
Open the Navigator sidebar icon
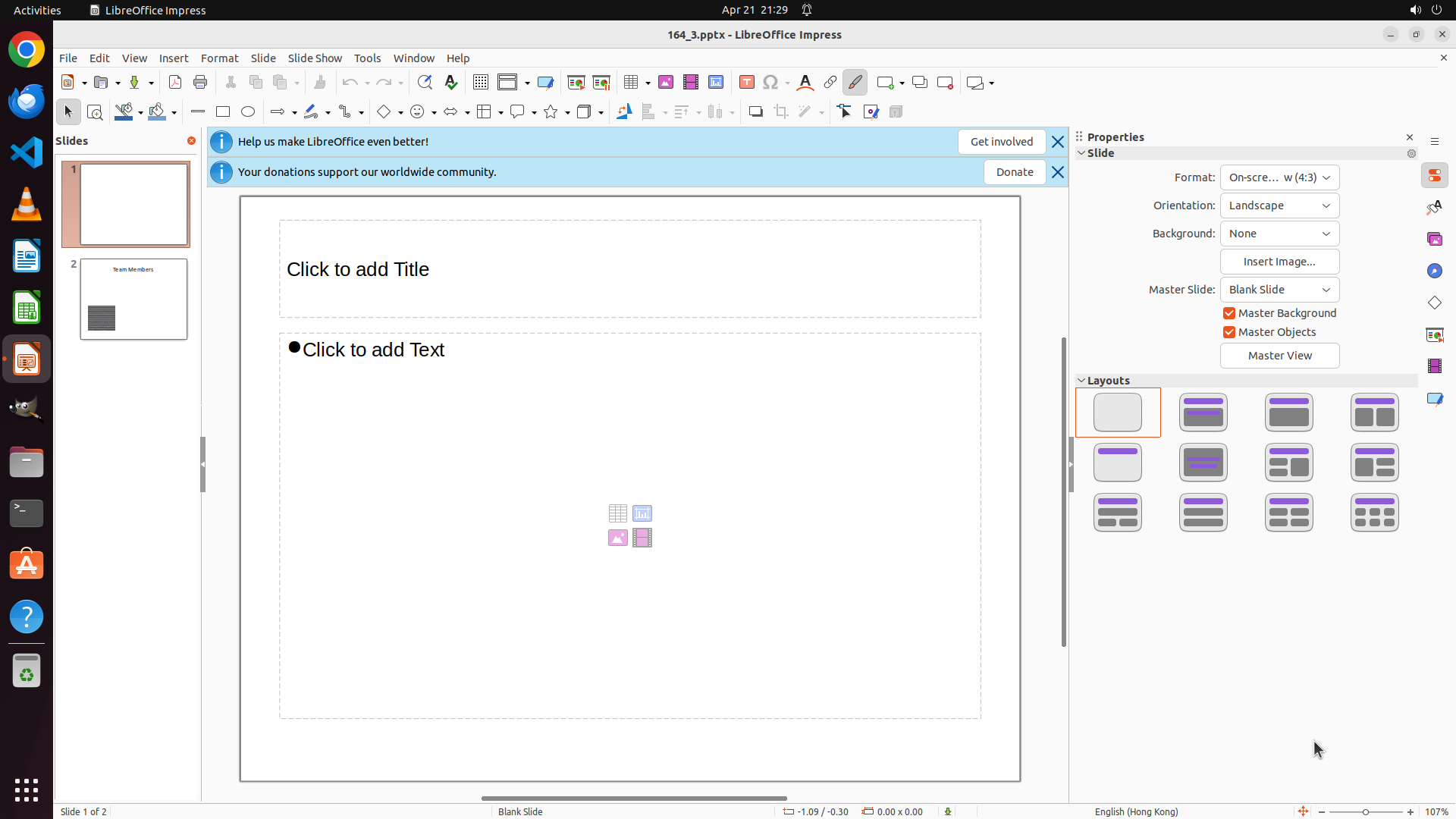click(x=1434, y=271)
